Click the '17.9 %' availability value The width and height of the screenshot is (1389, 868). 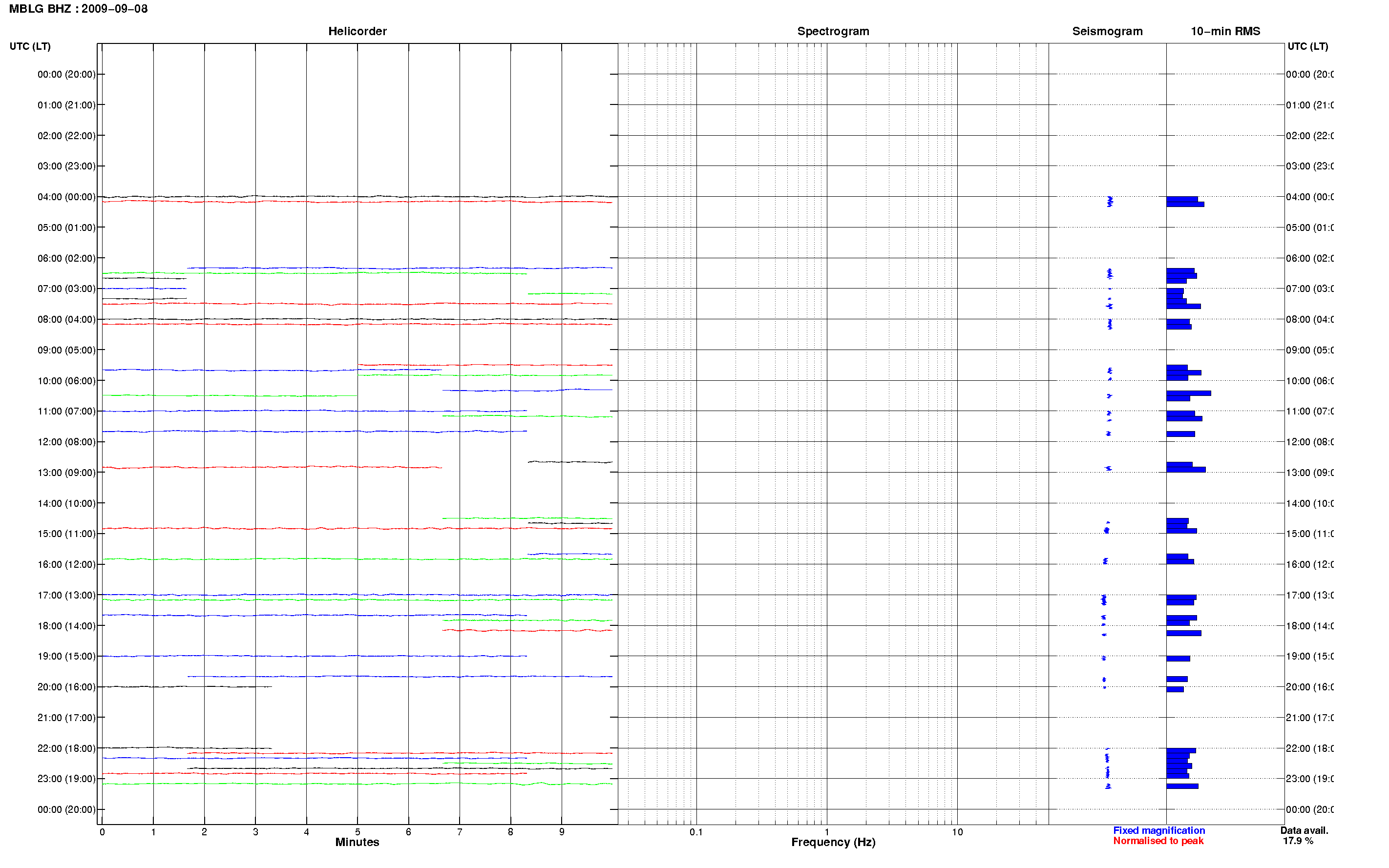coord(1298,841)
